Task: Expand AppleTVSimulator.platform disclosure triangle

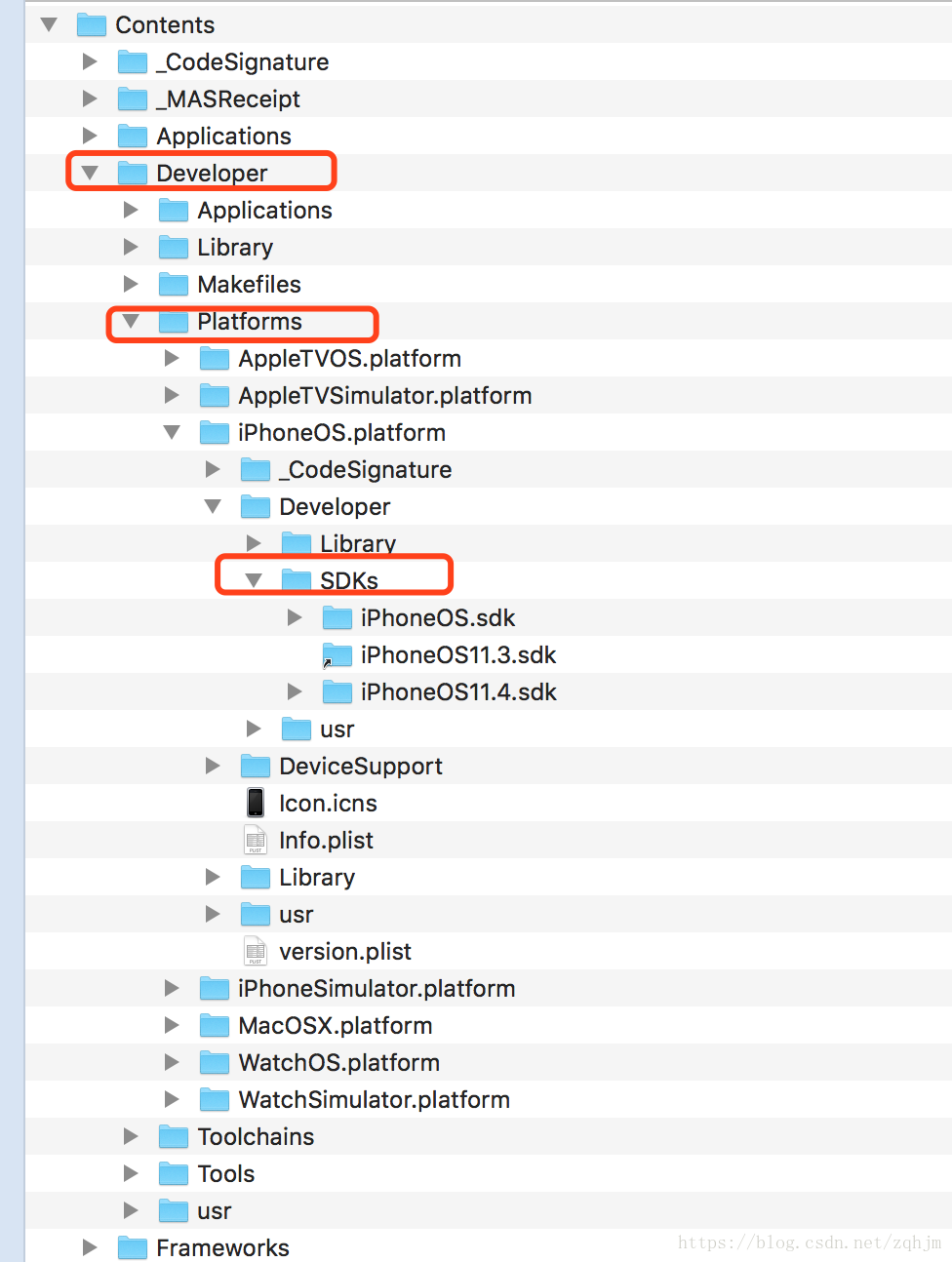Action: [172, 395]
